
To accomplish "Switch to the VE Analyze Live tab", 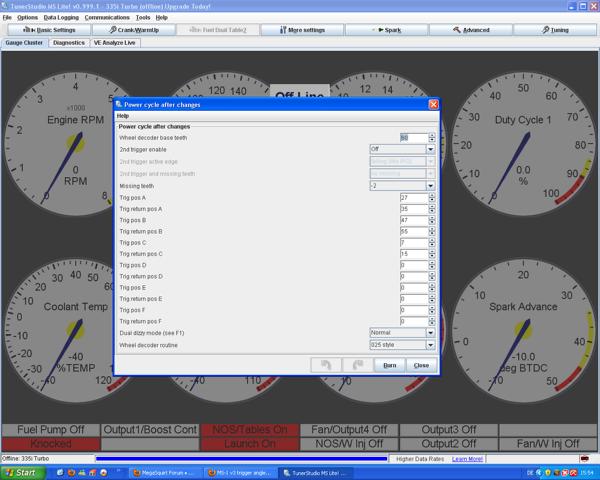I will pos(115,43).
